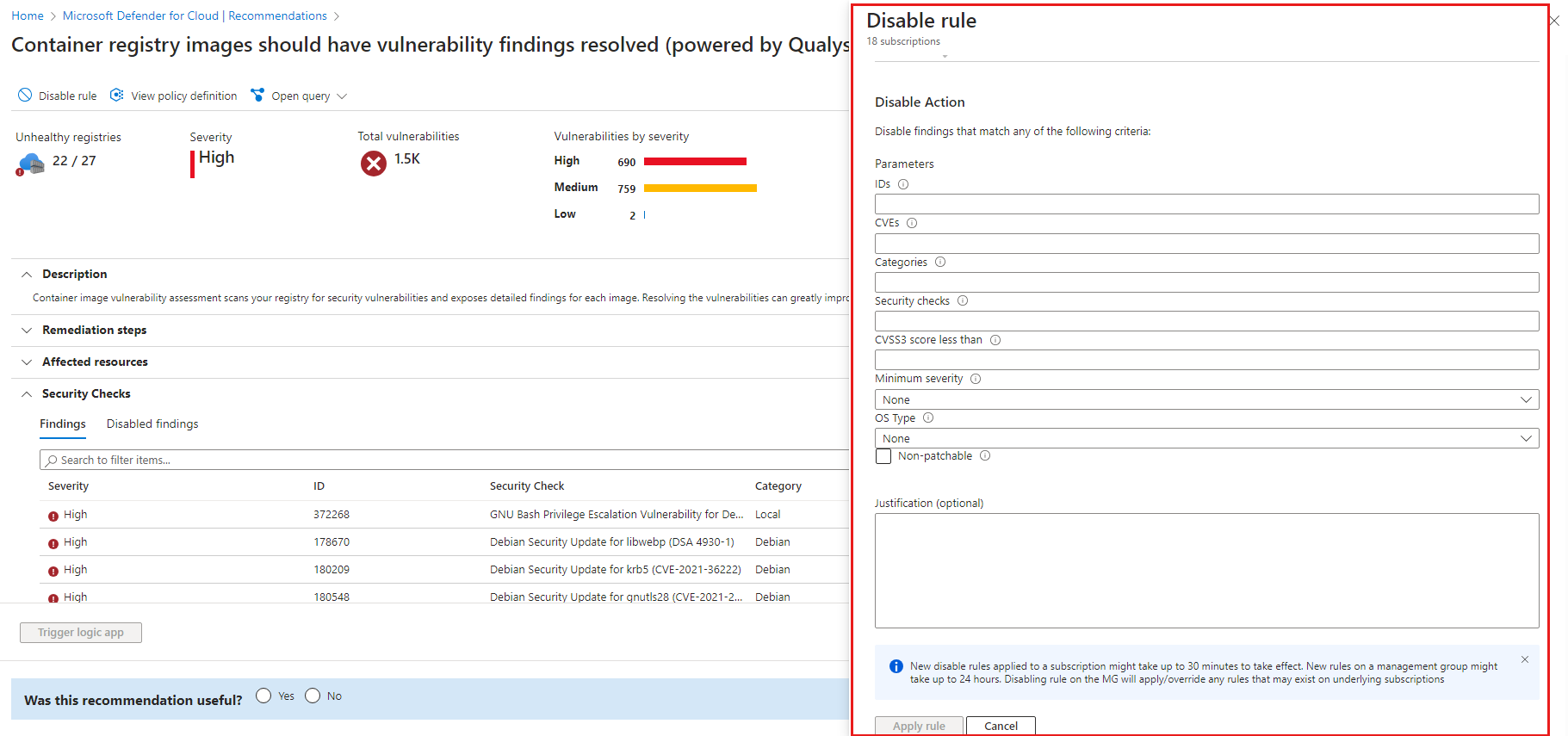The width and height of the screenshot is (1568, 736).
Task: Open the Minimum severity dropdown
Action: pos(1206,399)
